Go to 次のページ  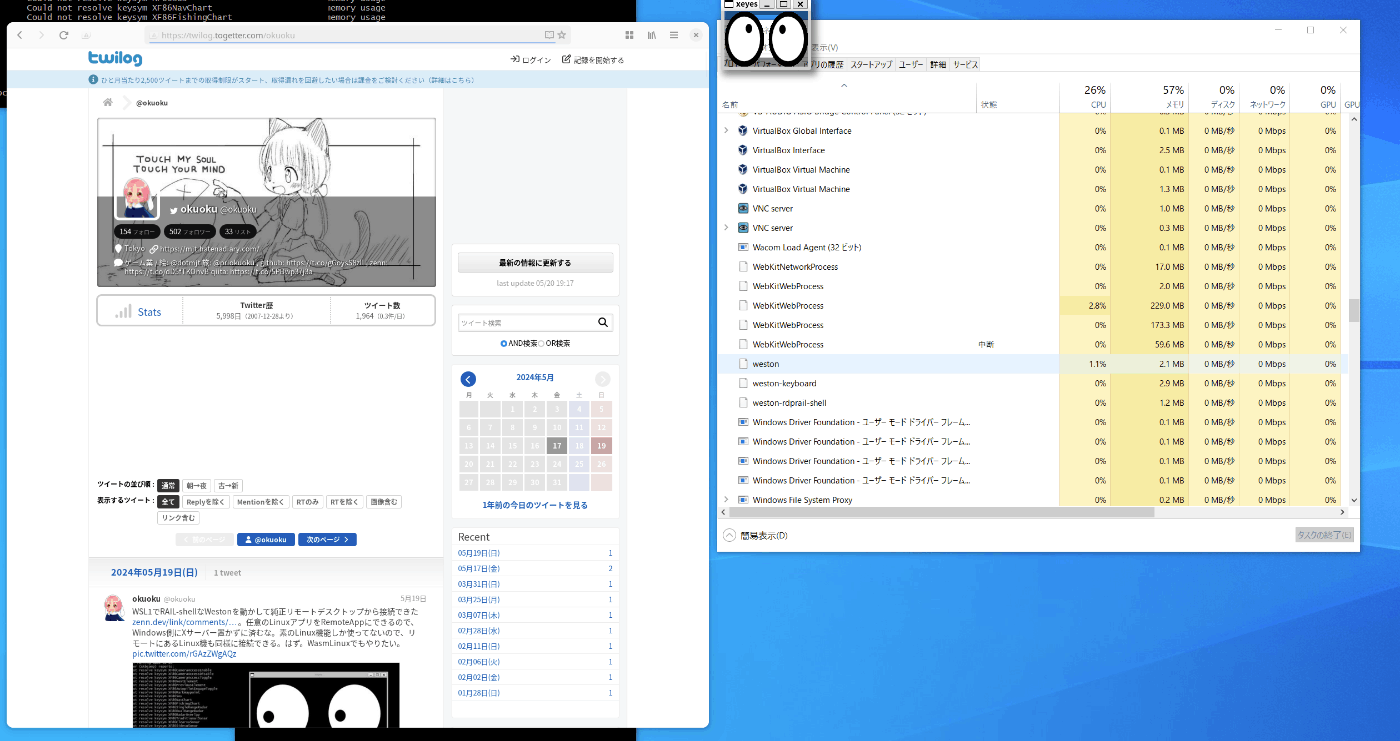[327, 540]
